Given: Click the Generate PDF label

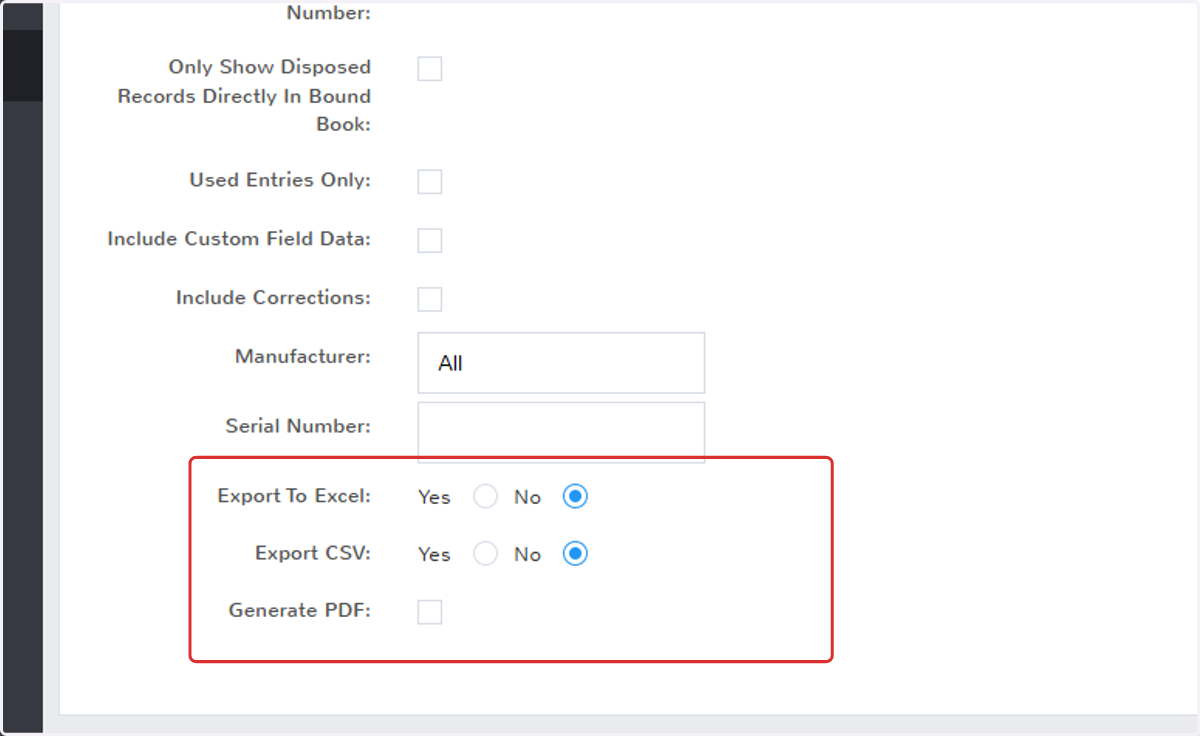Looking at the screenshot, I should click(x=300, y=610).
